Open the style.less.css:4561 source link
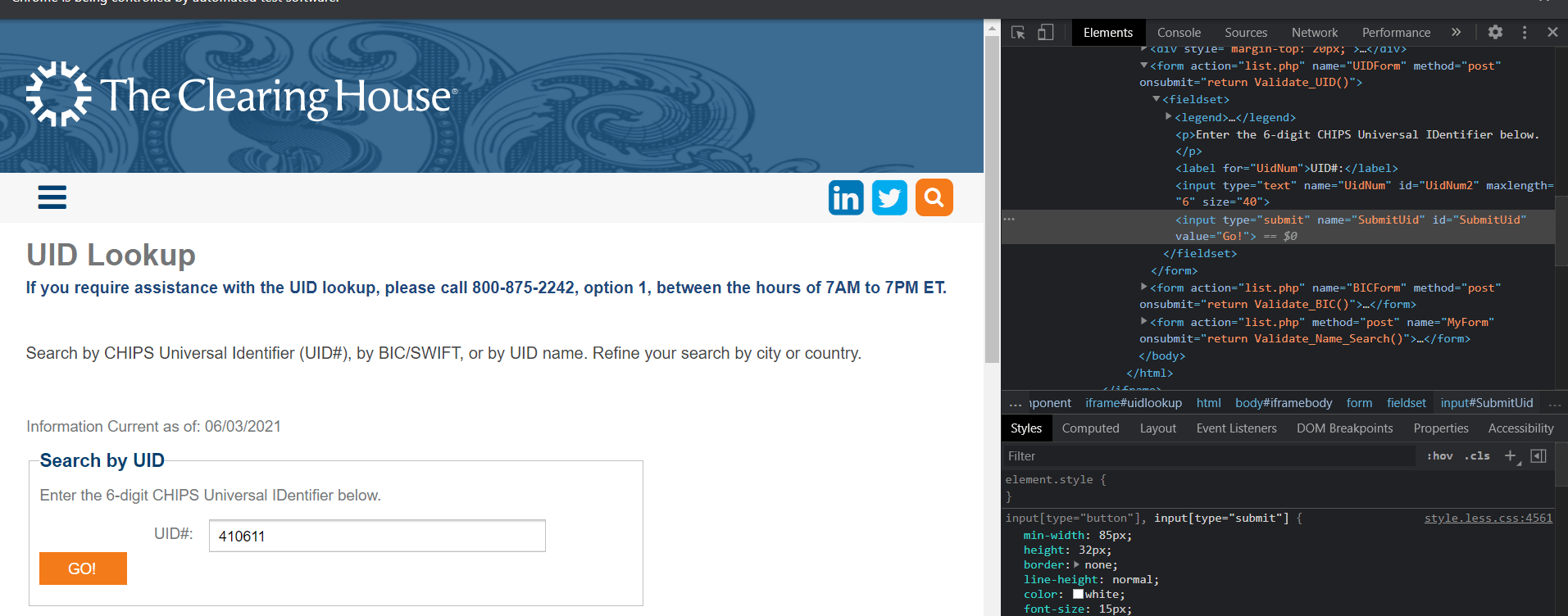Screen dimensions: 1568x616 click(1488, 518)
